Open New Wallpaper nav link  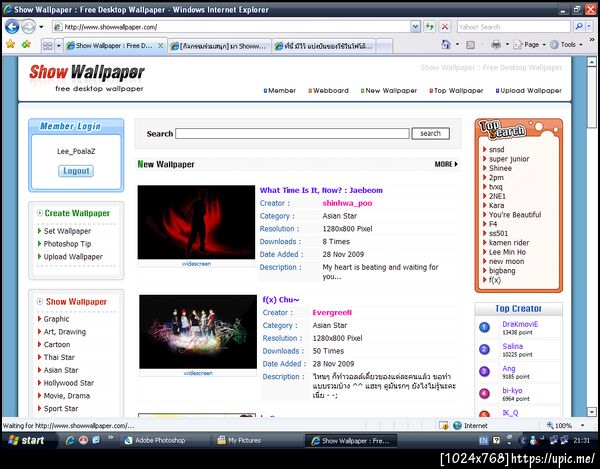click(389, 91)
